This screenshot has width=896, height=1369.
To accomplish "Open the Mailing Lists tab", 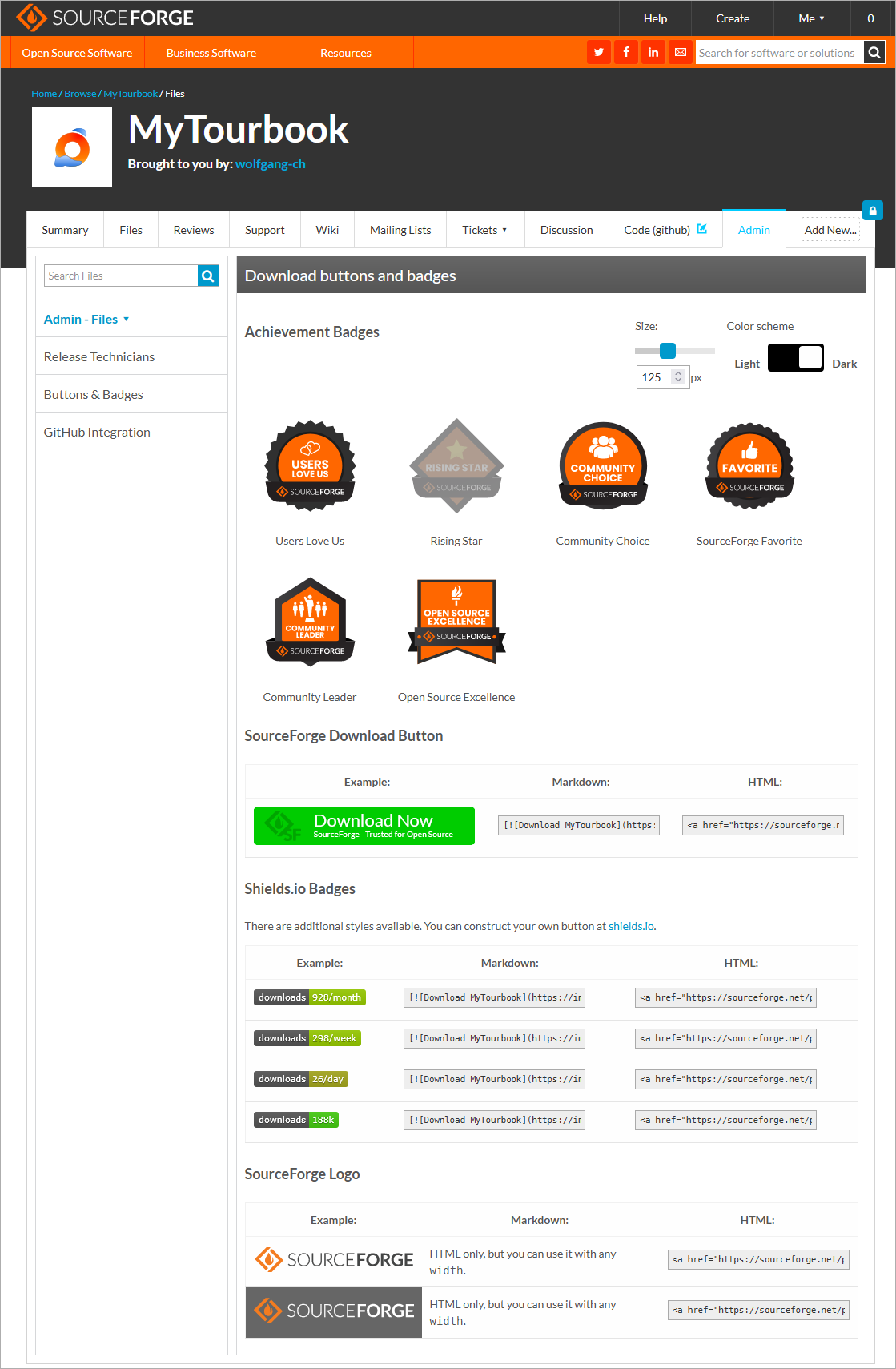I will click(x=400, y=230).
